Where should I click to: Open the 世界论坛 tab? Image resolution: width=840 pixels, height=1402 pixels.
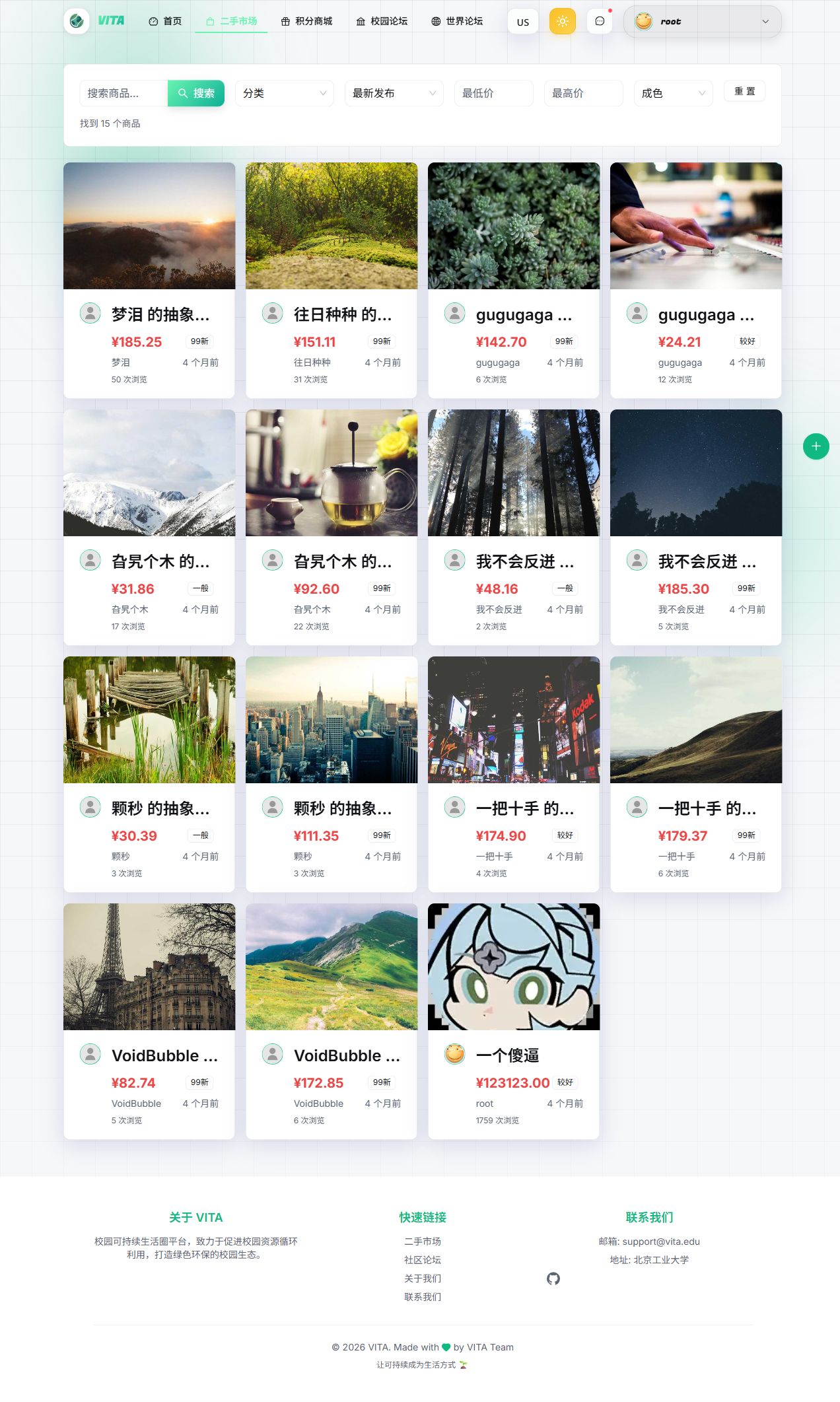coord(457,21)
